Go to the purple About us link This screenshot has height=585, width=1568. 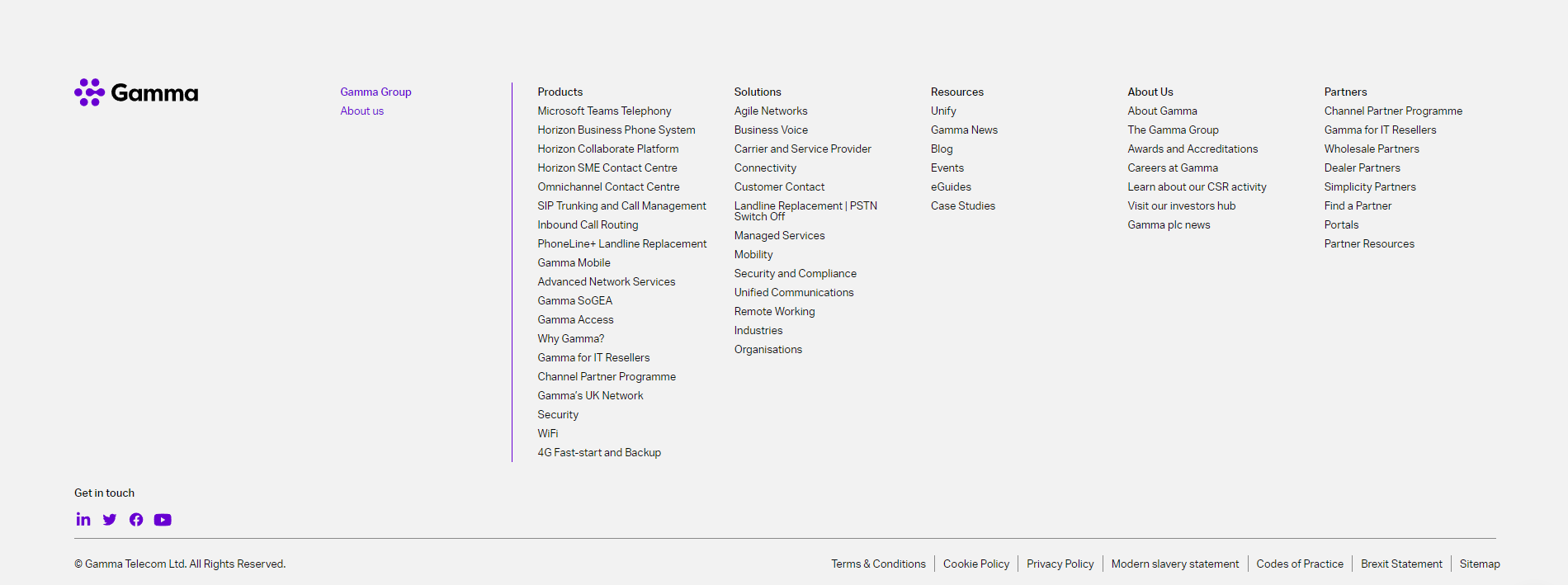[361, 111]
